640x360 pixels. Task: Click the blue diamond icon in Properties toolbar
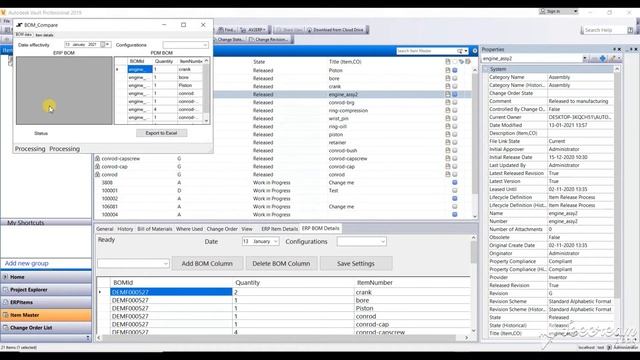point(602,59)
